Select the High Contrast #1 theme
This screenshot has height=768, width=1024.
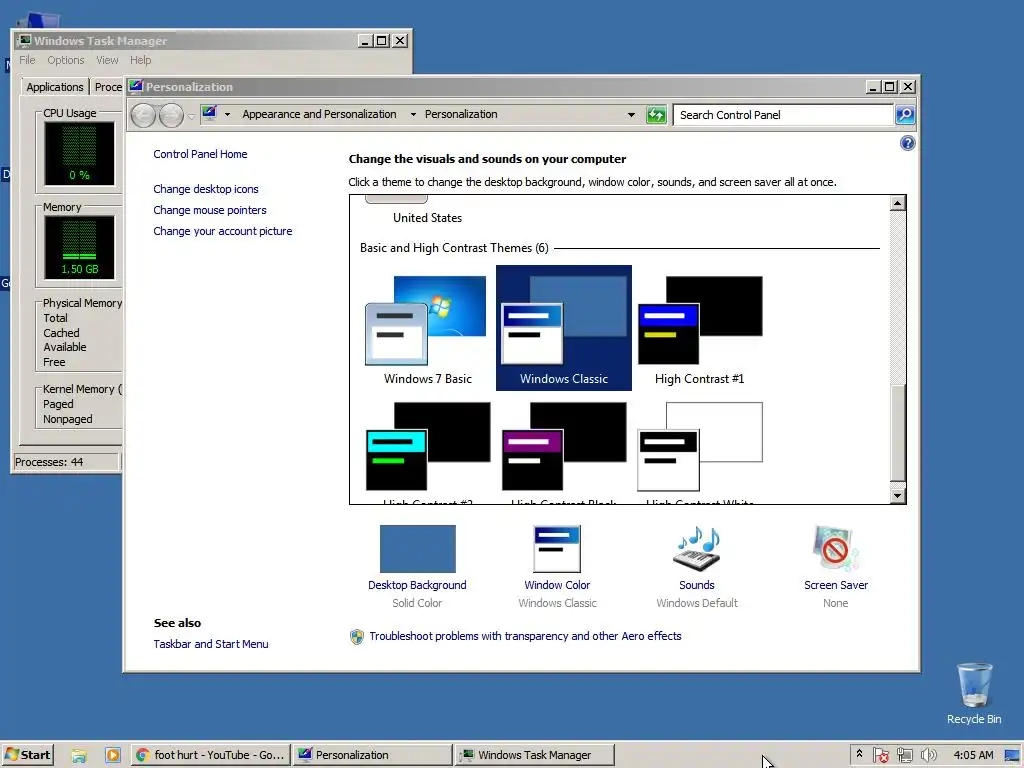click(x=699, y=328)
